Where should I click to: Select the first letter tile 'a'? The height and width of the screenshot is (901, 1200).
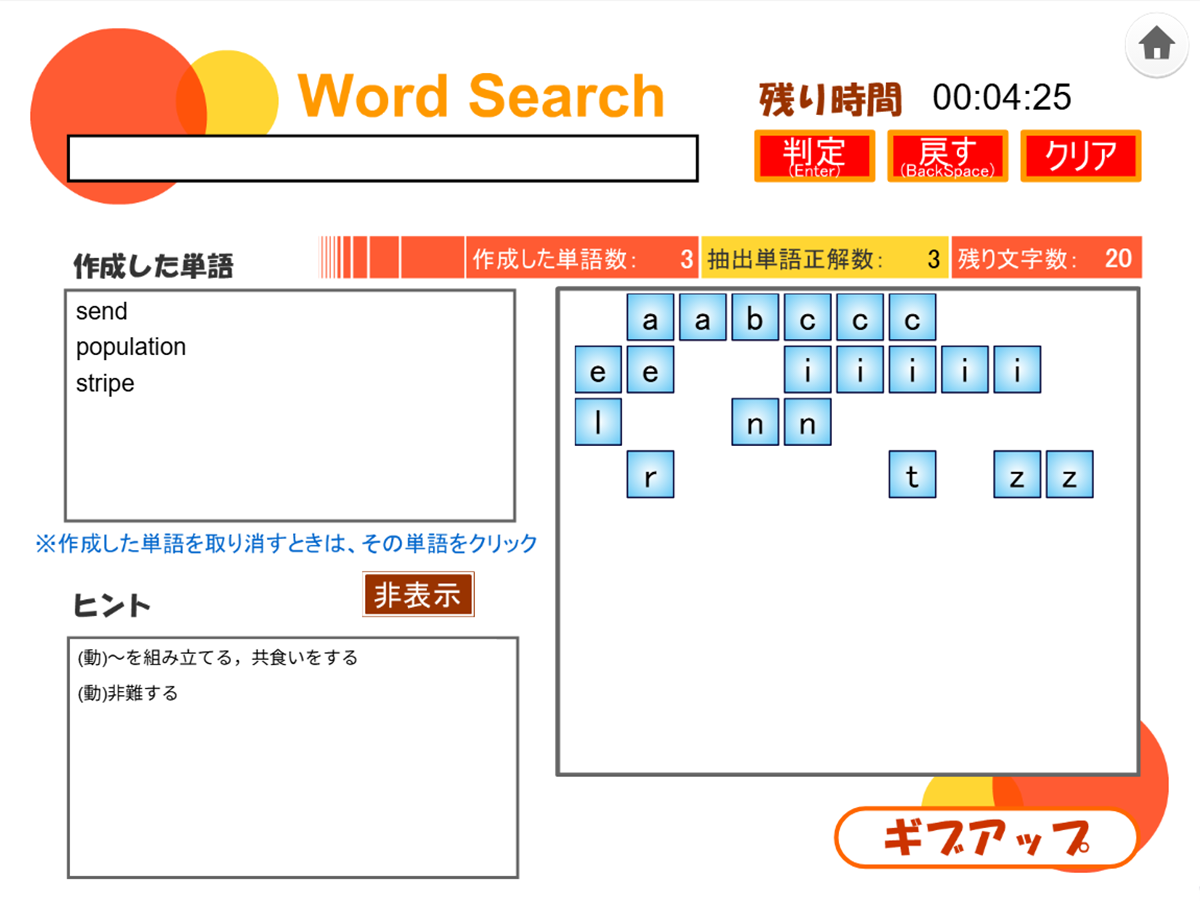(650, 317)
